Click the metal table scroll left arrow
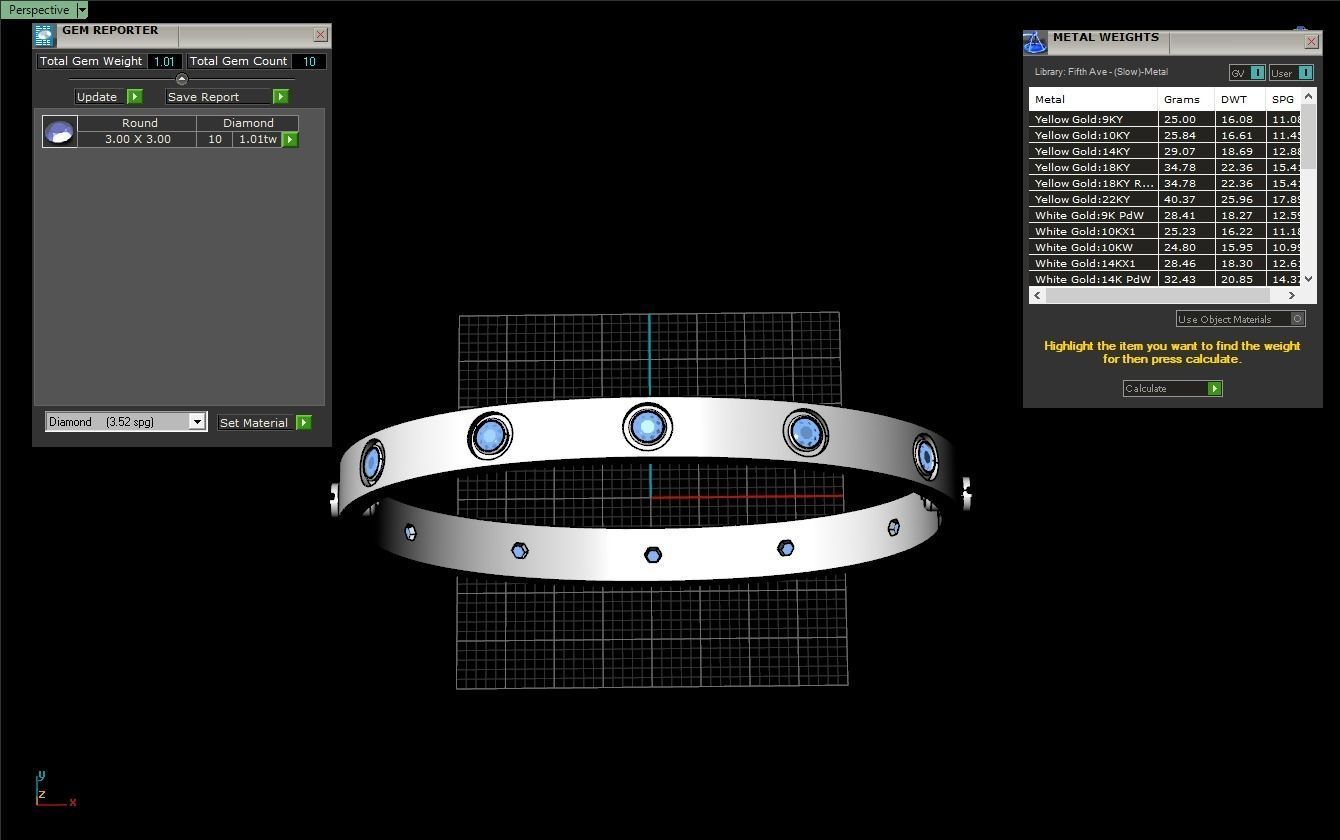 (x=1037, y=295)
